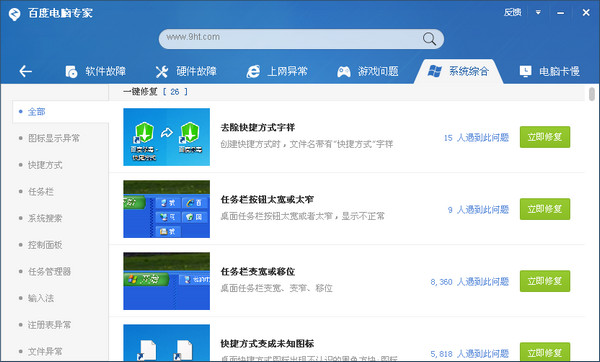Click the Baidu PC Expert logo icon
This screenshot has height=362, width=600.
click(x=15, y=14)
